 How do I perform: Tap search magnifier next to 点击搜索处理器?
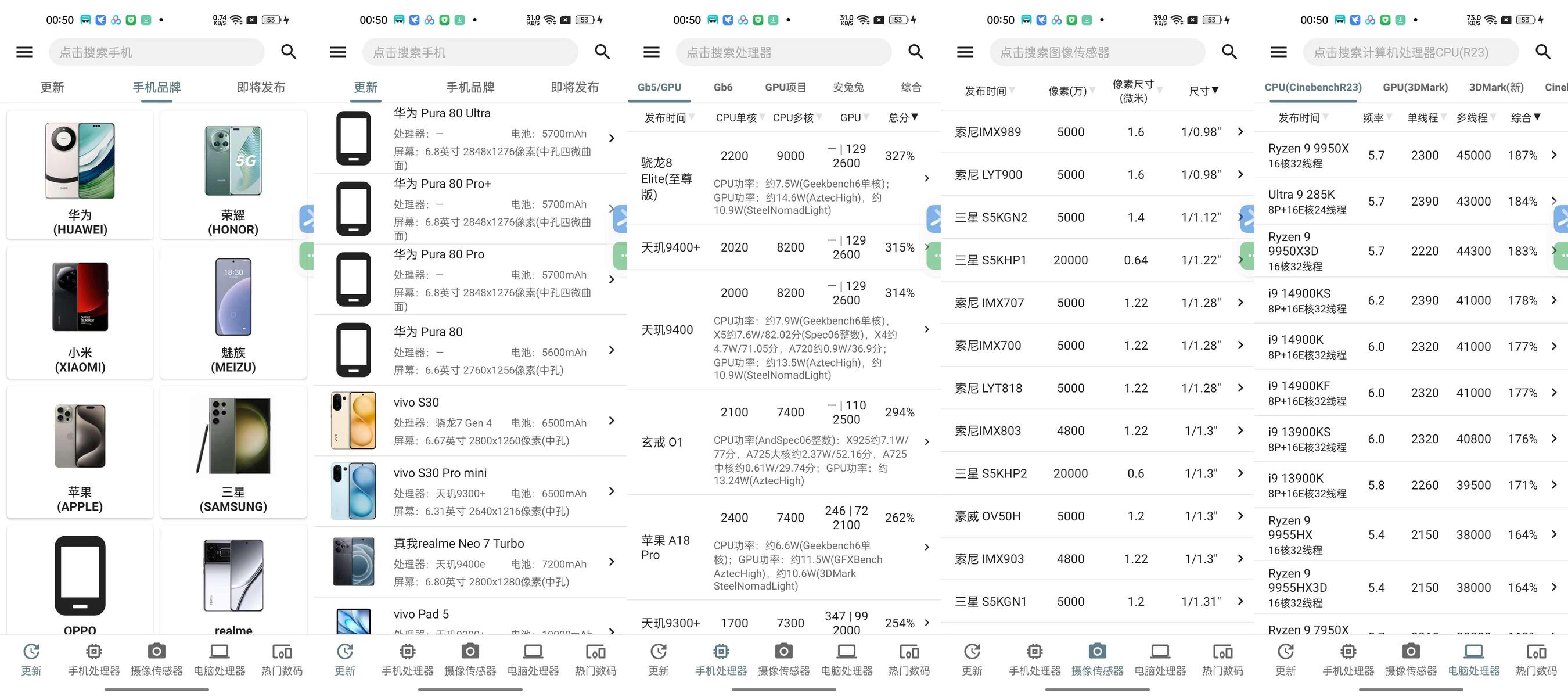pos(915,52)
